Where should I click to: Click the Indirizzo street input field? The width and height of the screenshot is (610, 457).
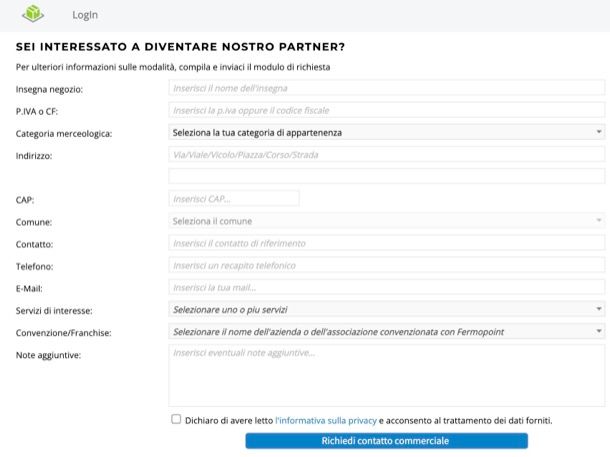[x=387, y=154]
